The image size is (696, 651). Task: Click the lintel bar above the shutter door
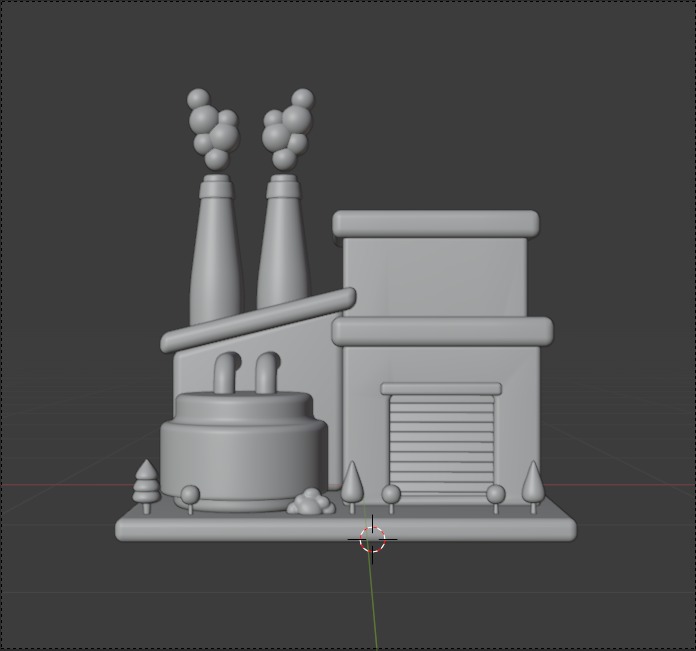pos(441,388)
